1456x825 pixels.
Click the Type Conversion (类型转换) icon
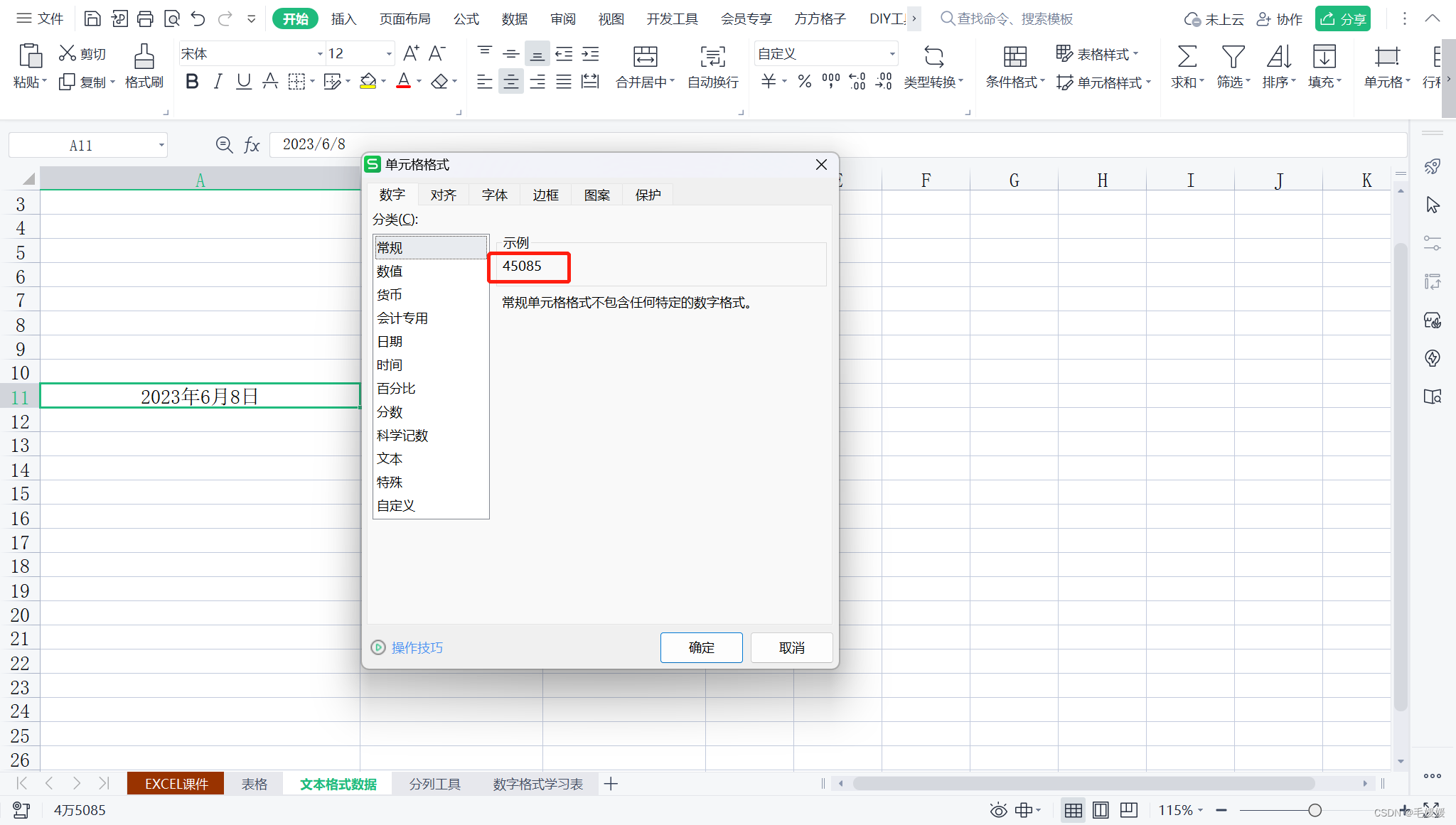tap(933, 57)
